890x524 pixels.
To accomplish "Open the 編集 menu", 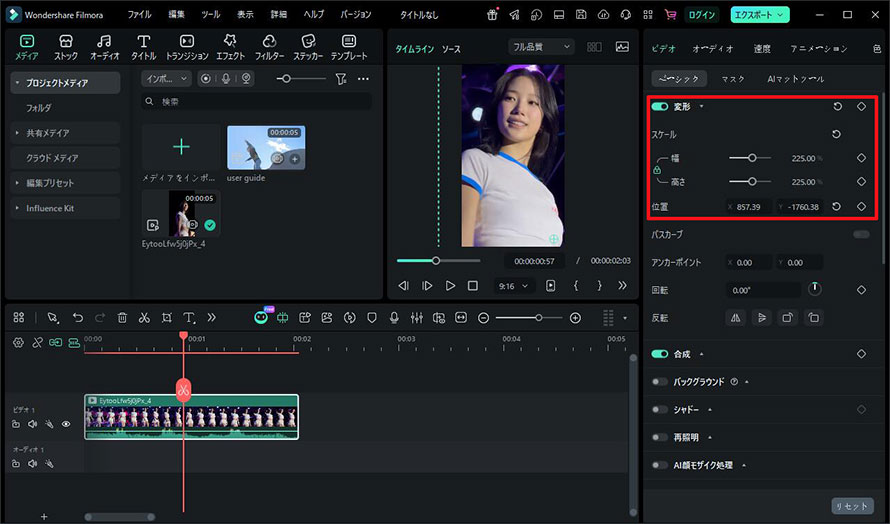I will click(x=177, y=15).
